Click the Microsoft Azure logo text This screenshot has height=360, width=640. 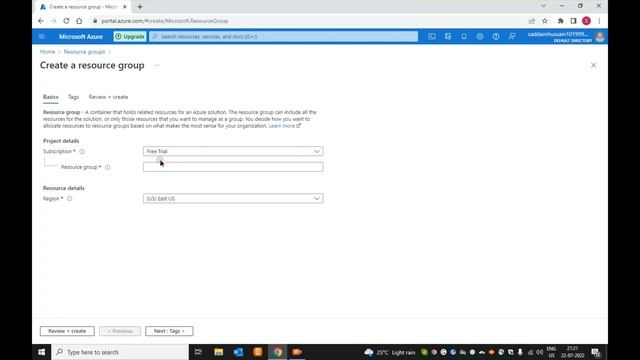81,37
